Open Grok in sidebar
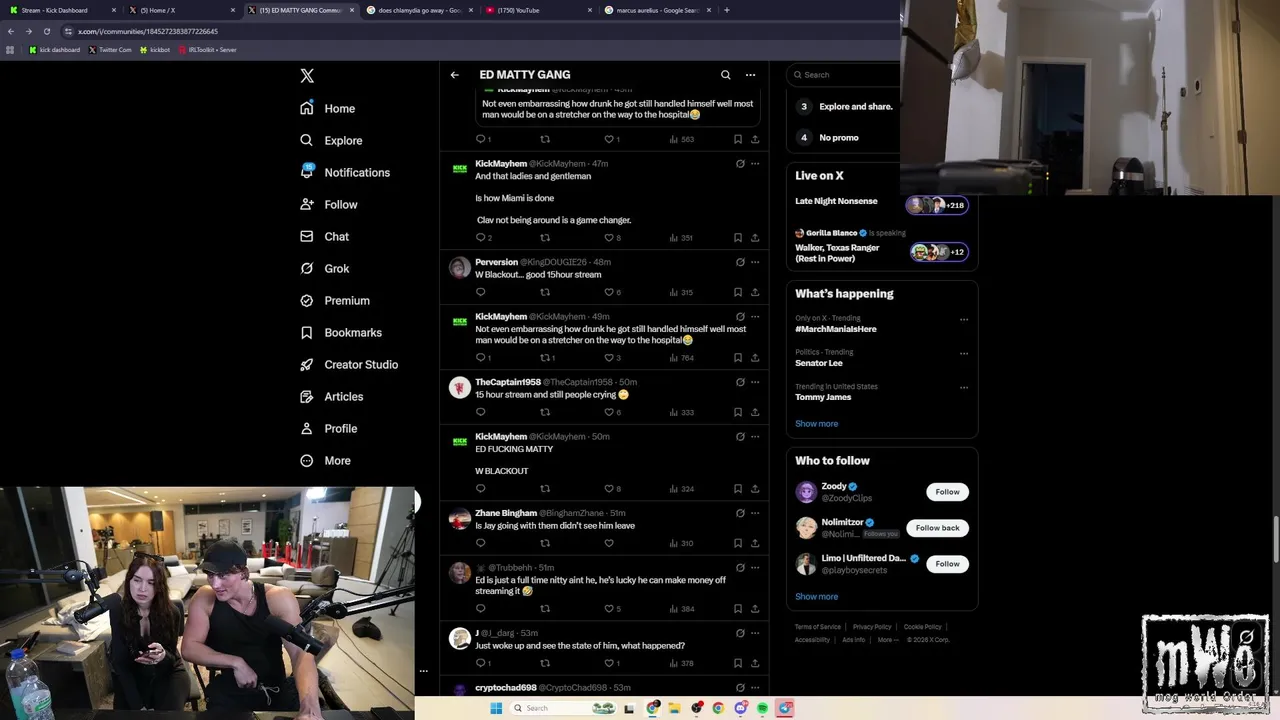The width and height of the screenshot is (1280, 720). [x=324, y=268]
